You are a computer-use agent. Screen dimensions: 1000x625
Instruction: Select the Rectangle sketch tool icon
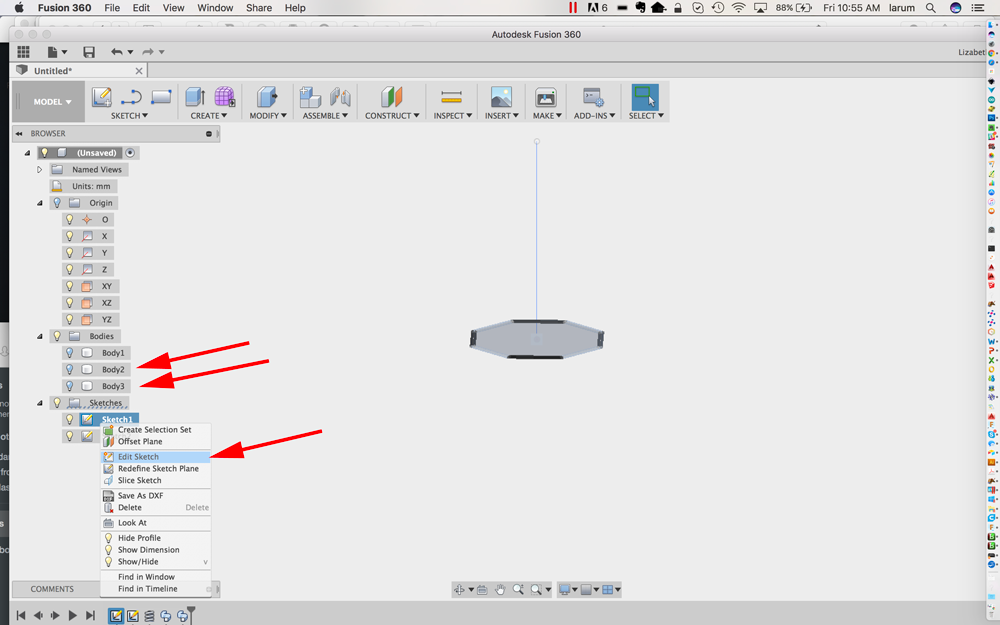(x=161, y=97)
